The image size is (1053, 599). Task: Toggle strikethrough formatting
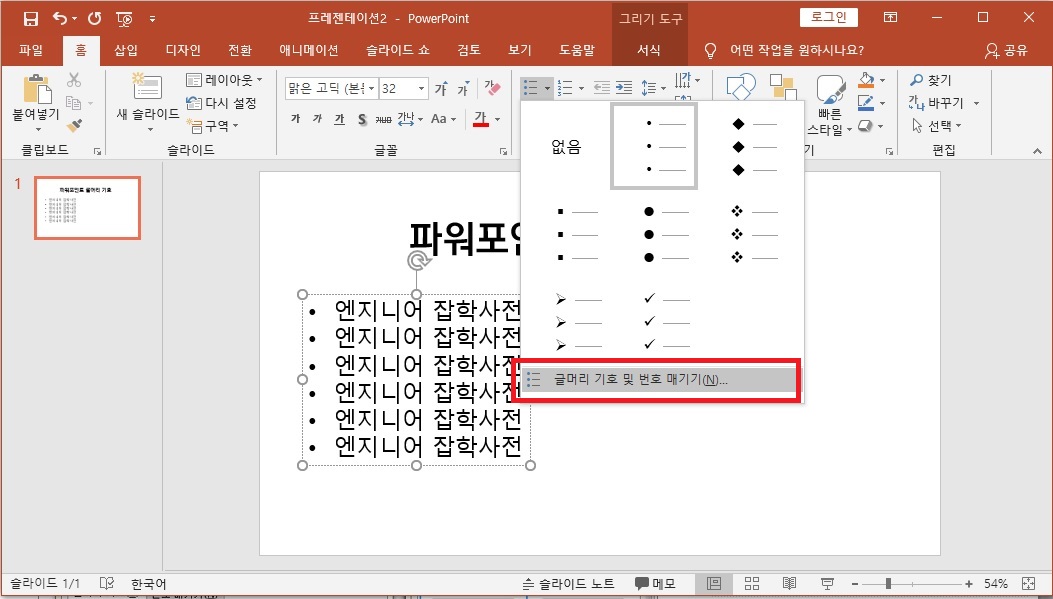[x=383, y=119]
